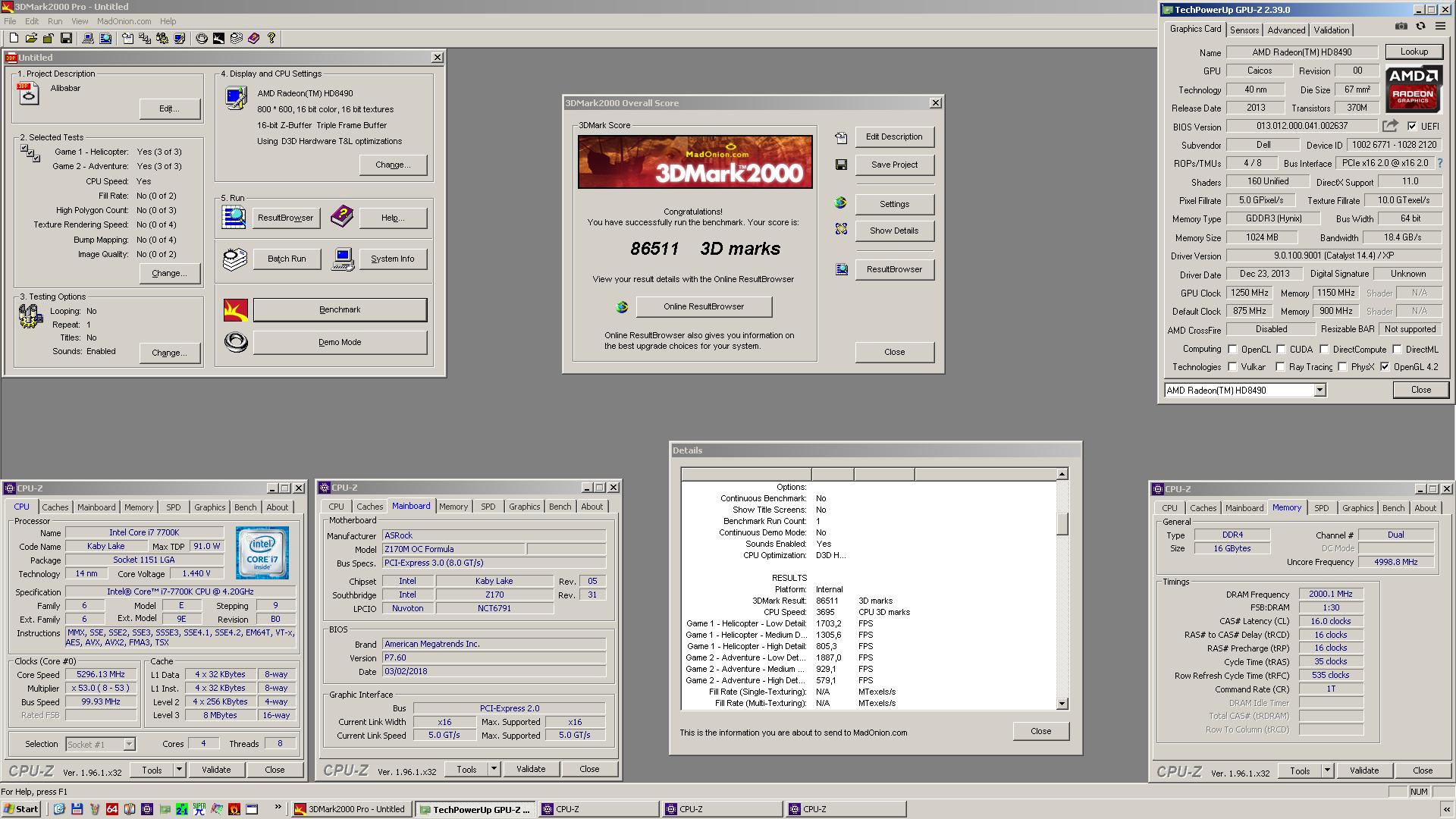Viewport: 1456px width, 819px height.
Task: Click the Online ResultBrowser globe icon
Action: [622, 306]
